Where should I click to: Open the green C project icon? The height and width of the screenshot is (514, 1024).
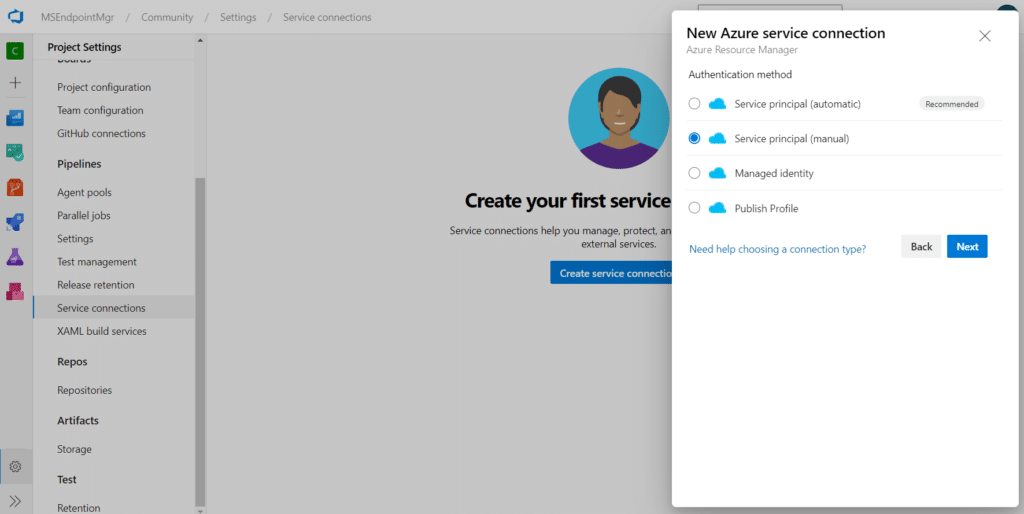click(15, 51)
